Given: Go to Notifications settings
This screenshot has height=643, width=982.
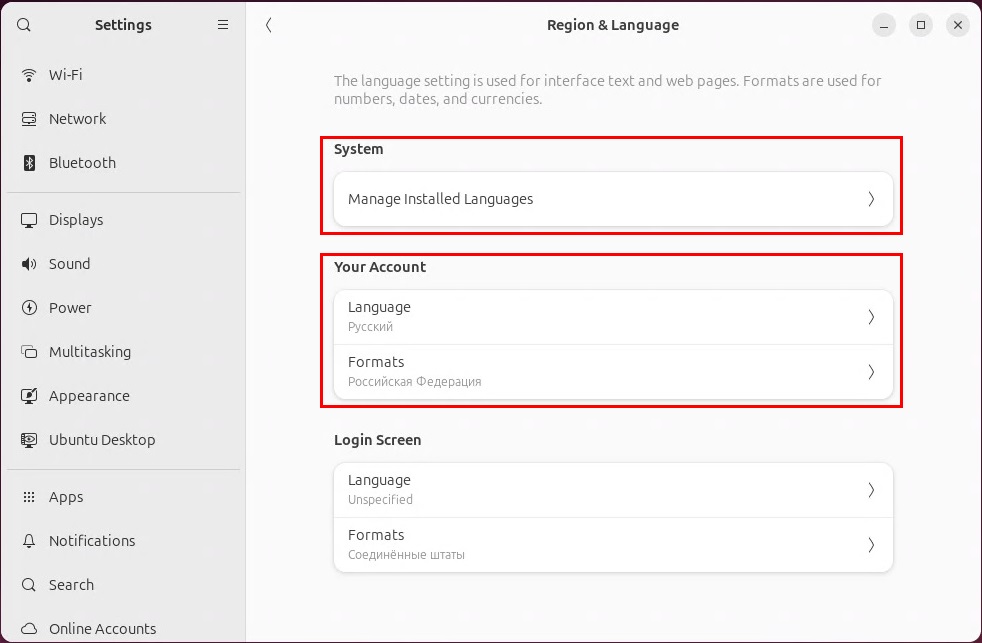Looking at the screenshot, I should (x=91, y=541).
